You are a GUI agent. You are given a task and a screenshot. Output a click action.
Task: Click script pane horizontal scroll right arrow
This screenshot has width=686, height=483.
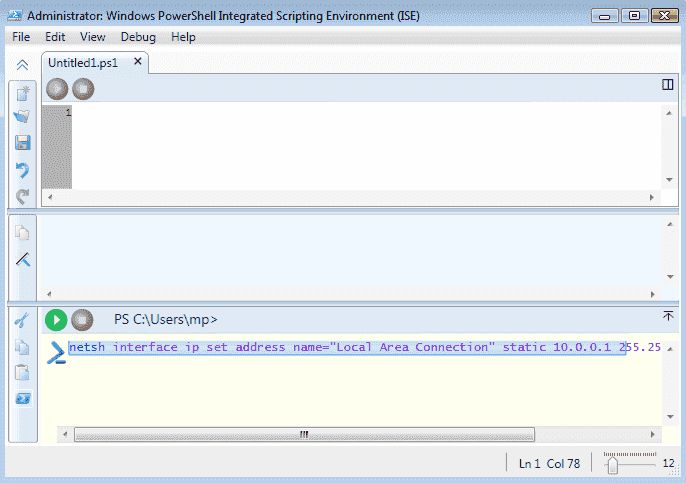coord(651,197)
